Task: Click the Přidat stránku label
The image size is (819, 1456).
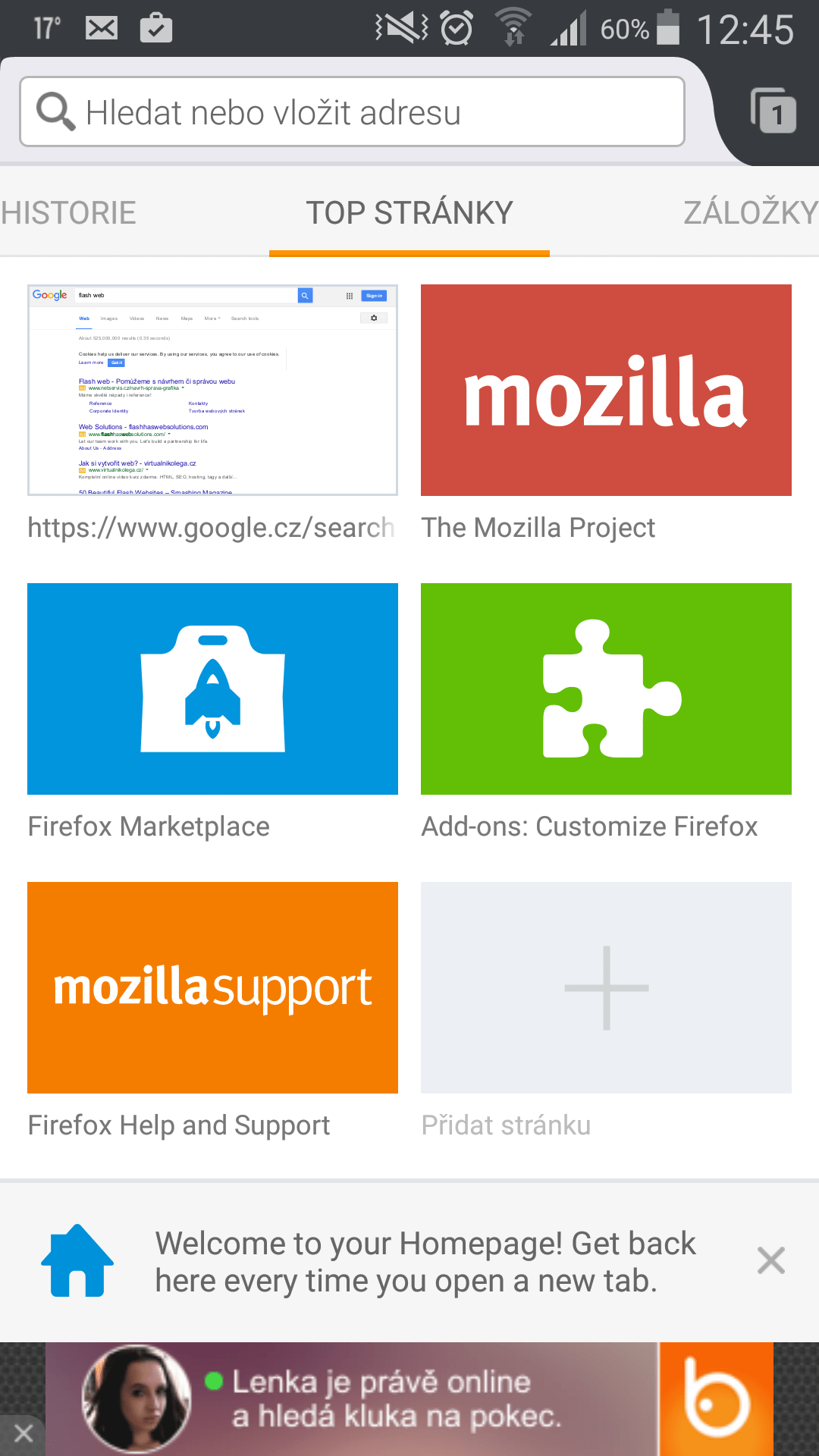Action: click(506, 1125)
